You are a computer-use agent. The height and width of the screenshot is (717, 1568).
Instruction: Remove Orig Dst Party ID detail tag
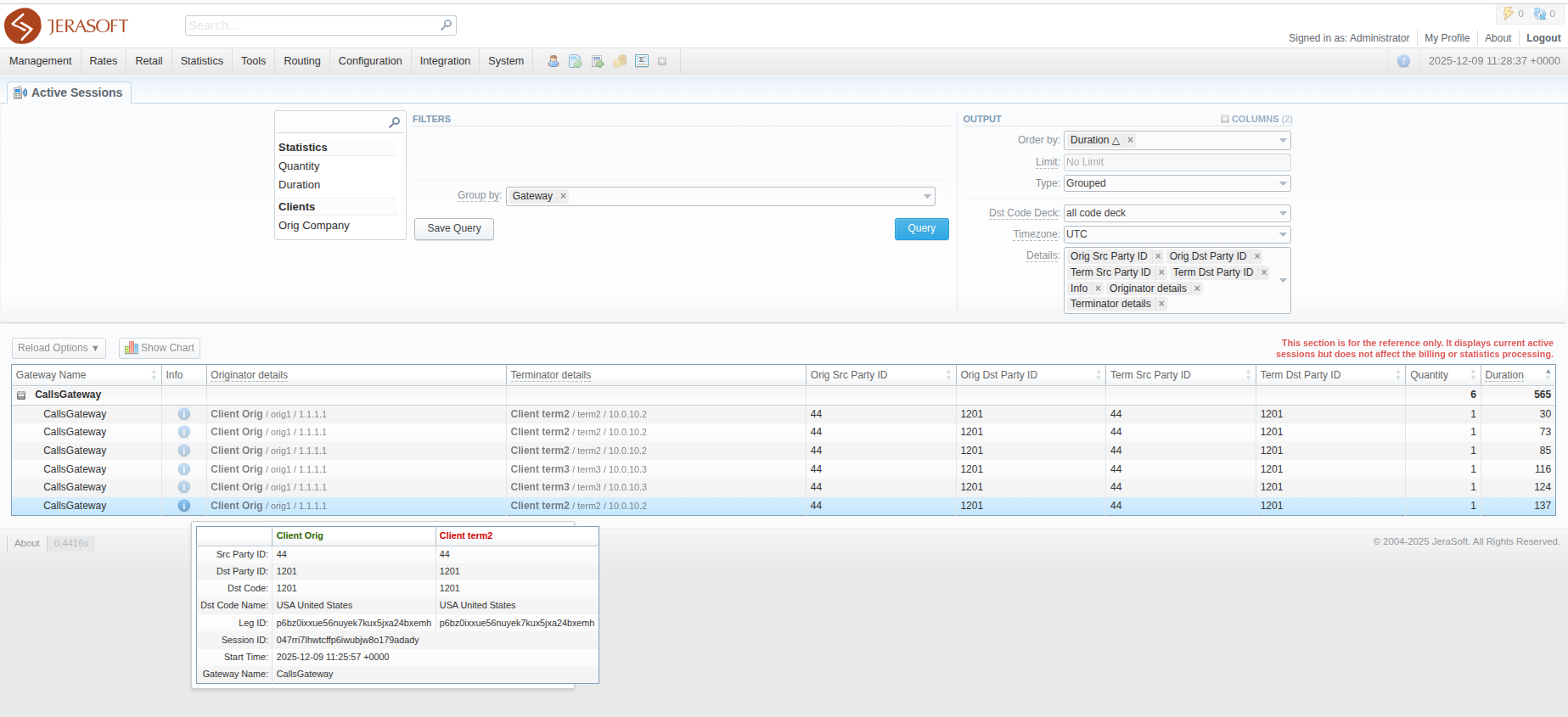click(1257, 256)
